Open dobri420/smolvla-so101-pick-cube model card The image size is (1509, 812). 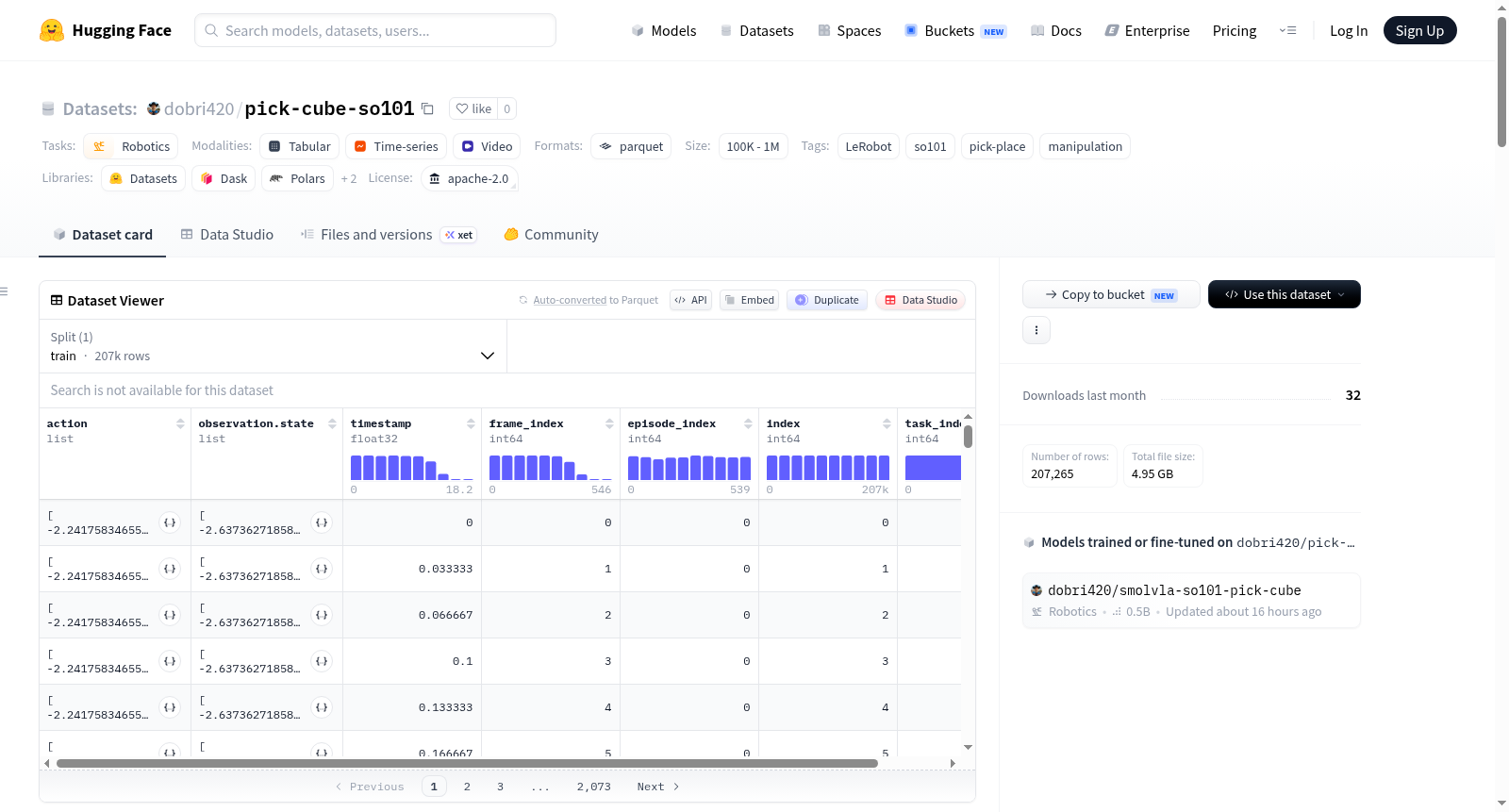(x=1191, y=601)
